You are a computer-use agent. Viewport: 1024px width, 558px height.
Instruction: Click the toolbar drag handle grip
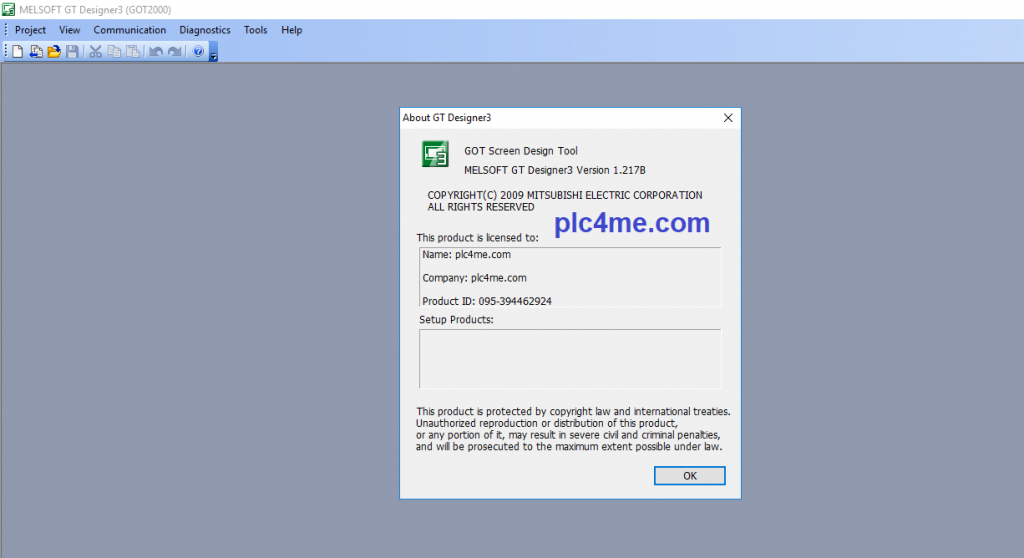(6, 52)
